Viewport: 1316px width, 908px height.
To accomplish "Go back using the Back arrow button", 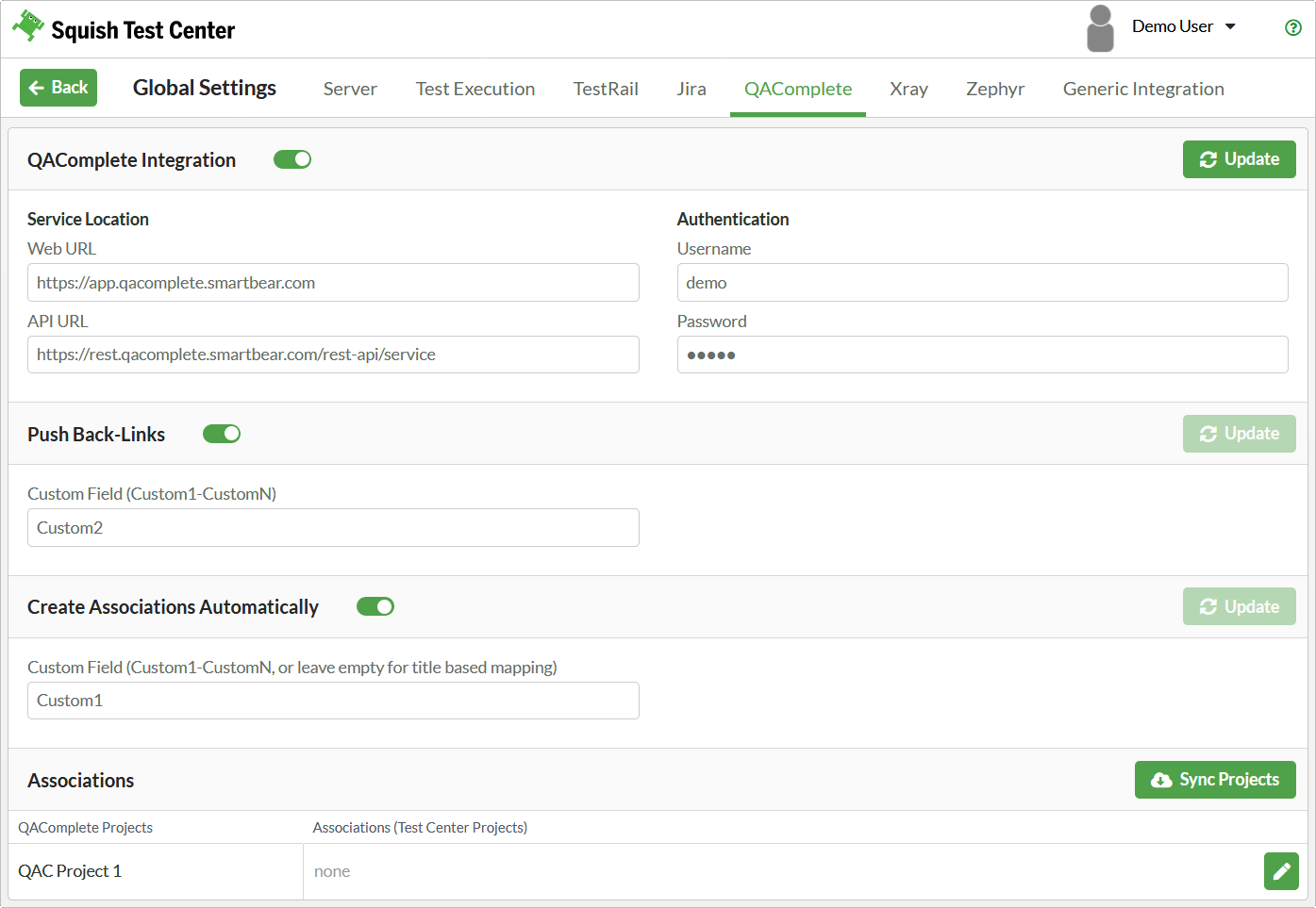I will (58, 88).
